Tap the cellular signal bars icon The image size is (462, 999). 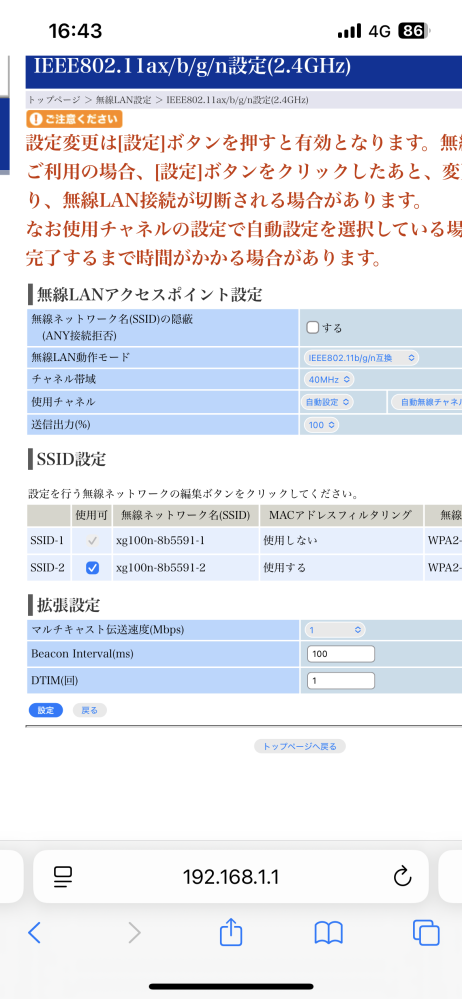click(349, 31)
